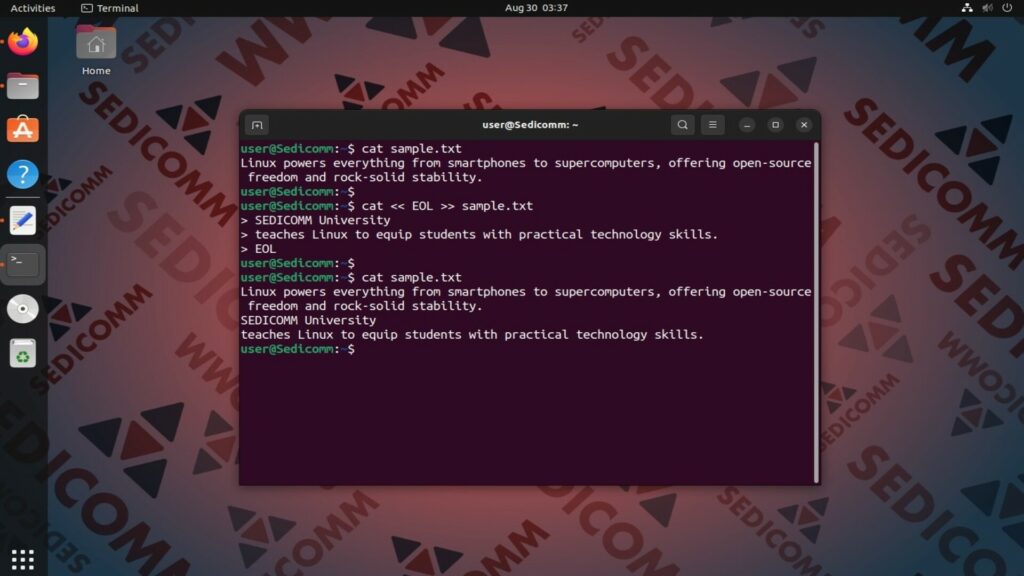Image resolution: width=1024 pixels, height=576 pixels.
Task: Click the terminal vertical scrollbar
Action: click(x=816, y=312)
